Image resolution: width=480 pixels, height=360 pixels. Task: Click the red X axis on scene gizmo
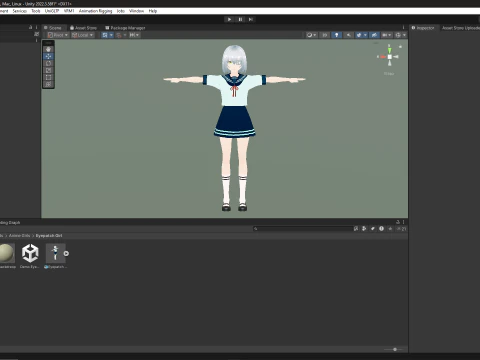coord(382,57)
